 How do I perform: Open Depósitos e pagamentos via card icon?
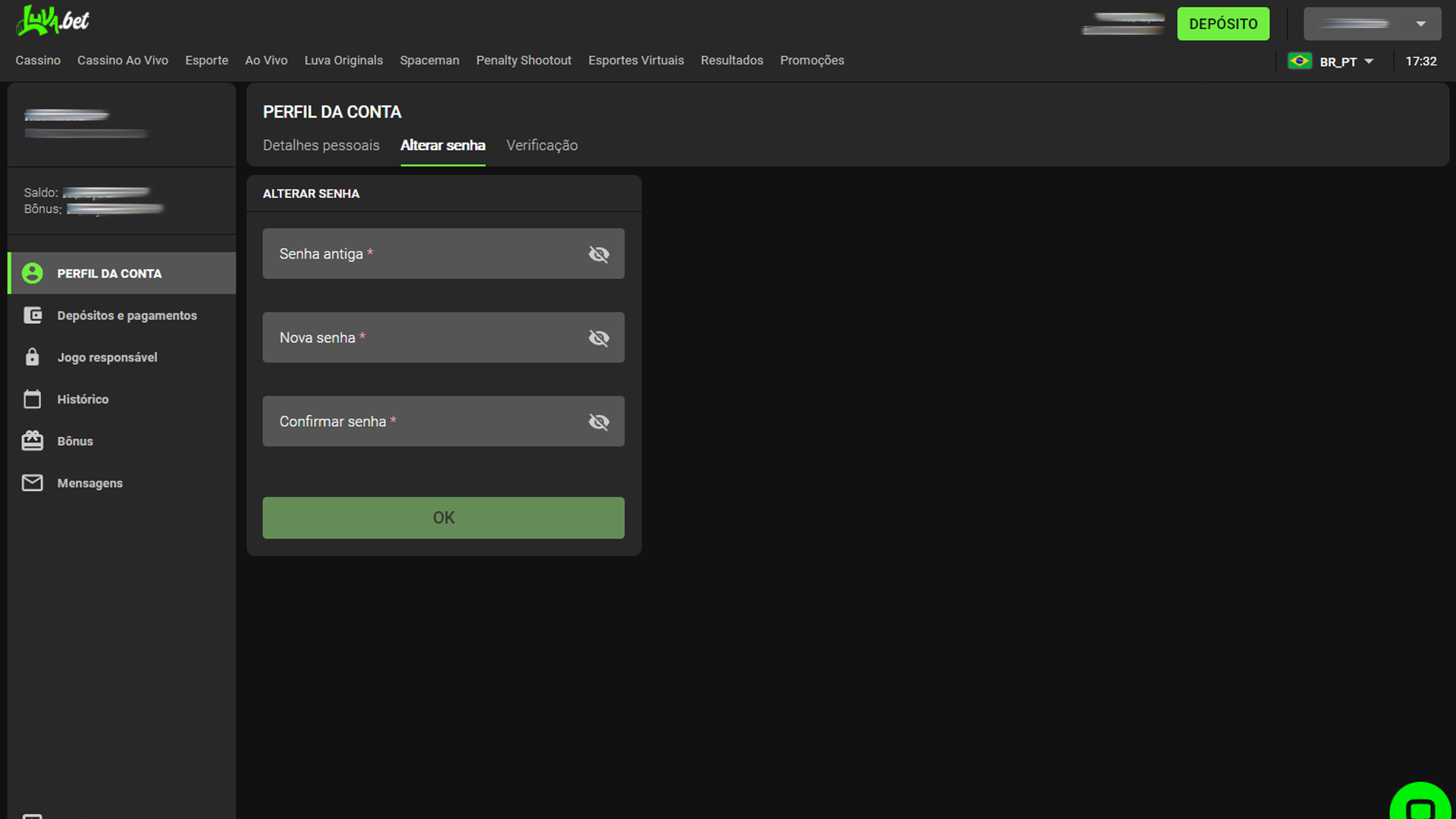tap(32, 315)
